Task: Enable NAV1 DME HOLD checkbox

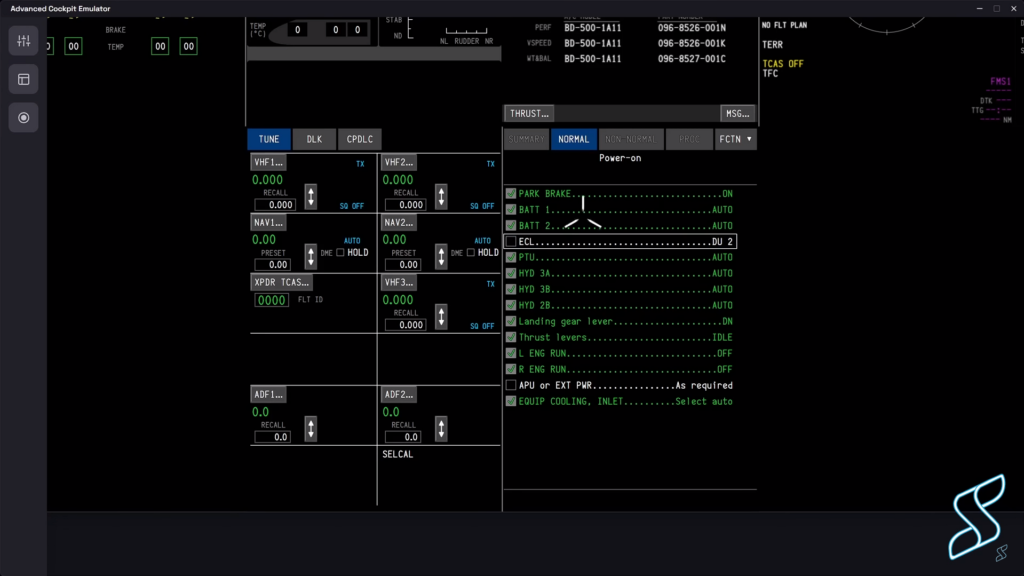Action: click(340, 253)
